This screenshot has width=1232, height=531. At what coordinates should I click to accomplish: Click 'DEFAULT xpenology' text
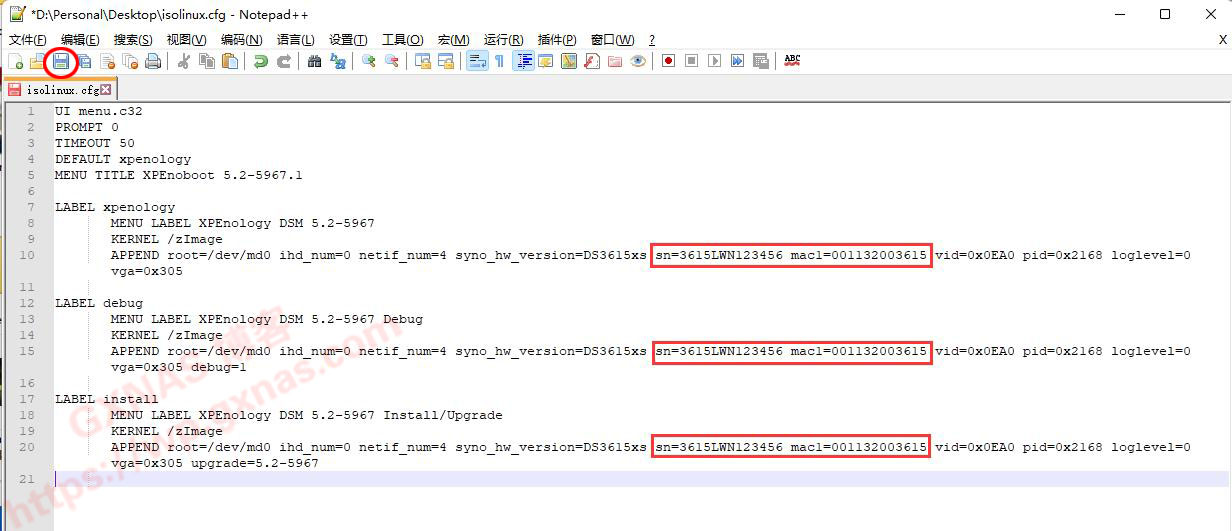[123, 159]
